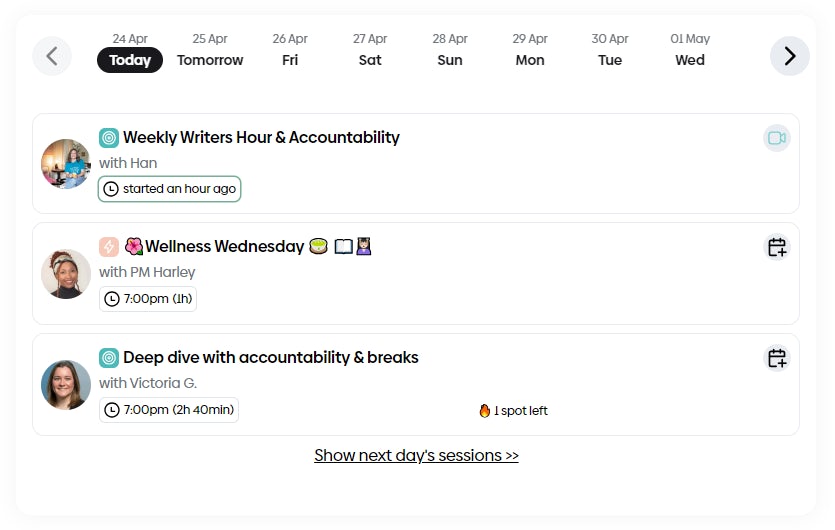This screenshot has width=835, height=530.
Task: Switch to Tomorrow 25 Apr tab
Action: coord(210,51)
